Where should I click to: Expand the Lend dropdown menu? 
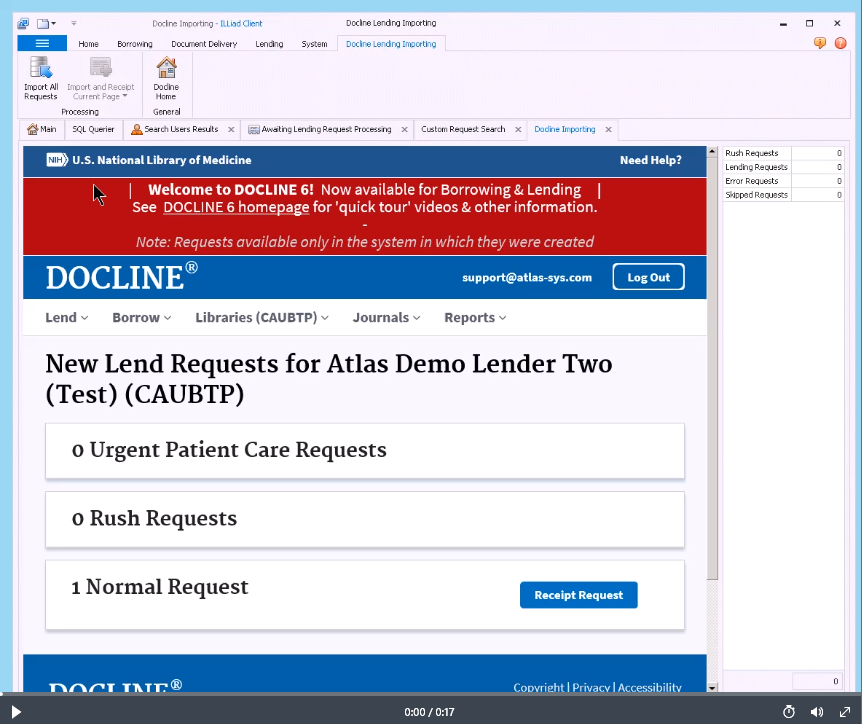pyautogui.click(x=67, y=318)
